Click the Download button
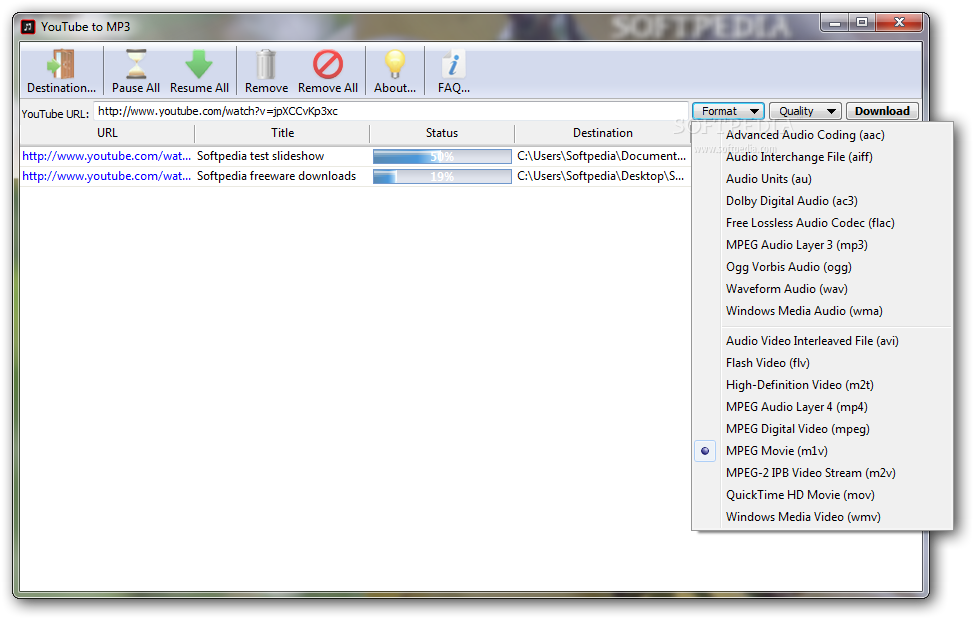The height and width of the screenshot is (619, 974). pyautogui.click(x=882, y=111)
